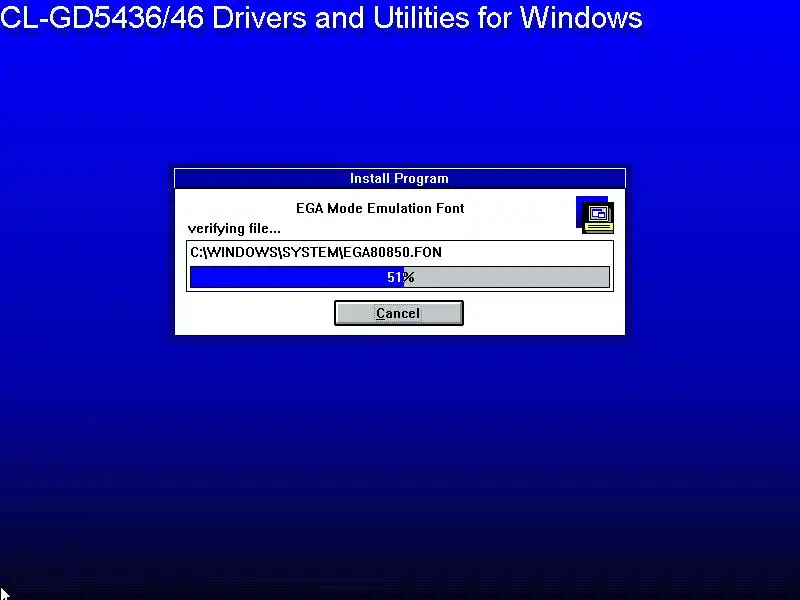Cancel the driver installation
800x600 pixels.
point(398,313)
